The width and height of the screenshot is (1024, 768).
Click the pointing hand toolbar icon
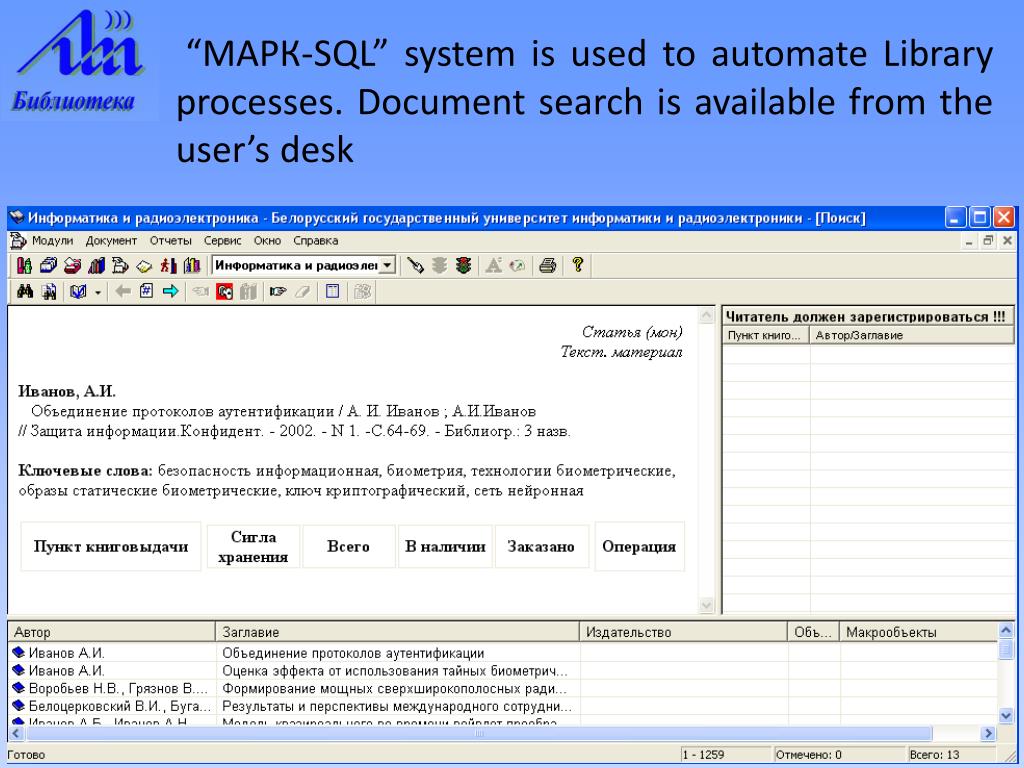[x=277, y=292]
